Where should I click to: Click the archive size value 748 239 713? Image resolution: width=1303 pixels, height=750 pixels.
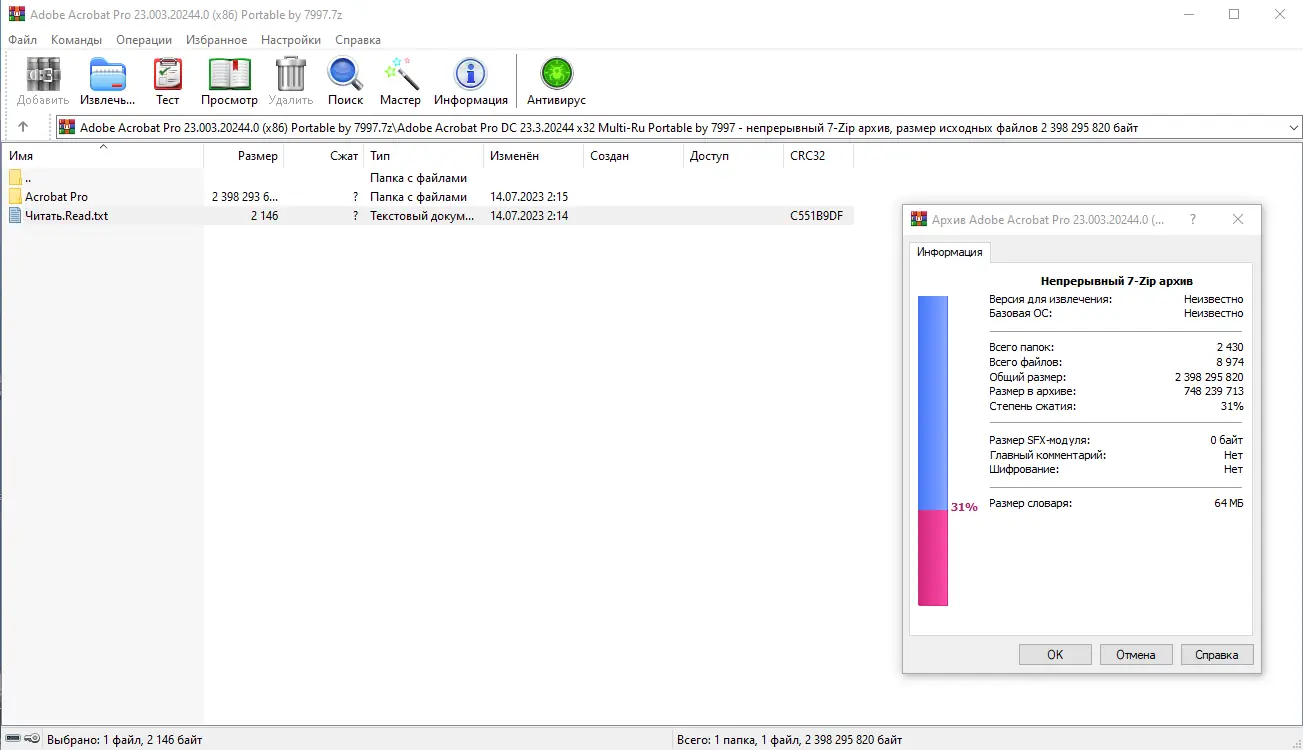pos(1213,392)
